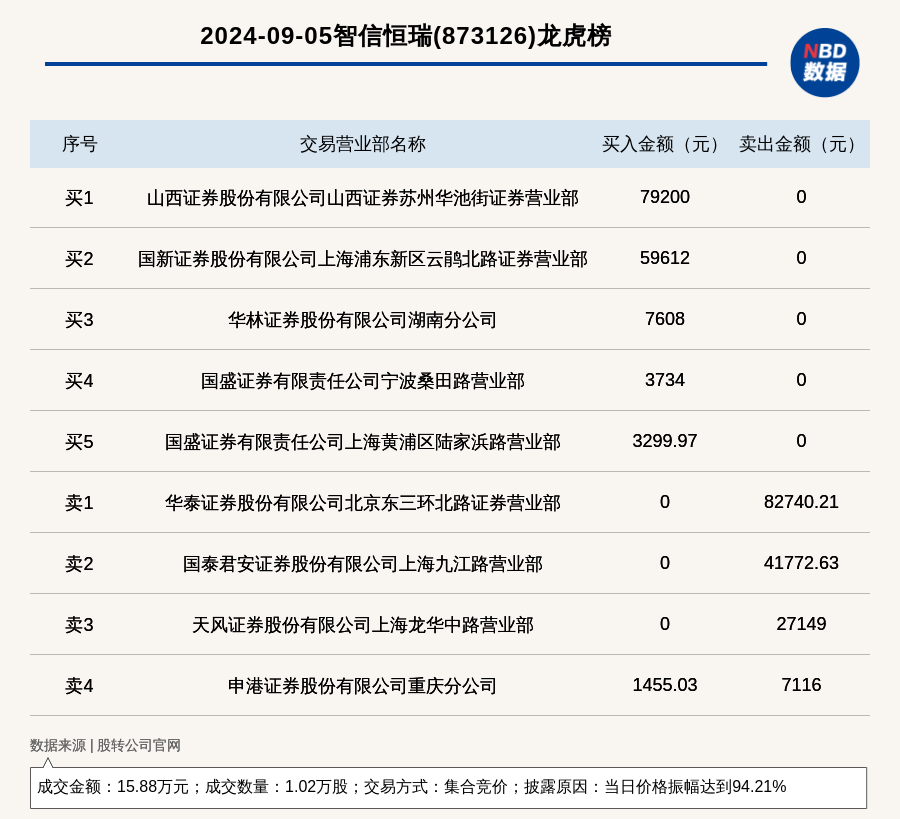Select 成交金额：15.88万元 in summary
Screen dimensions: 900x819
(112, 787)
